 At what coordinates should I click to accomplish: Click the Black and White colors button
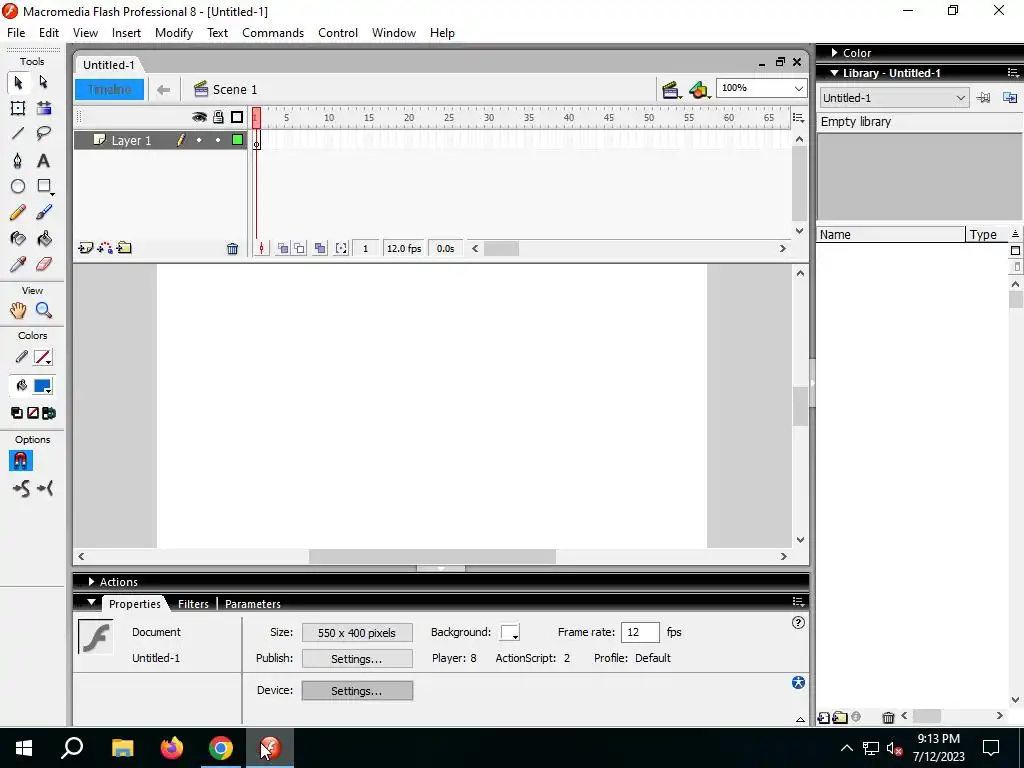point(17,413)
